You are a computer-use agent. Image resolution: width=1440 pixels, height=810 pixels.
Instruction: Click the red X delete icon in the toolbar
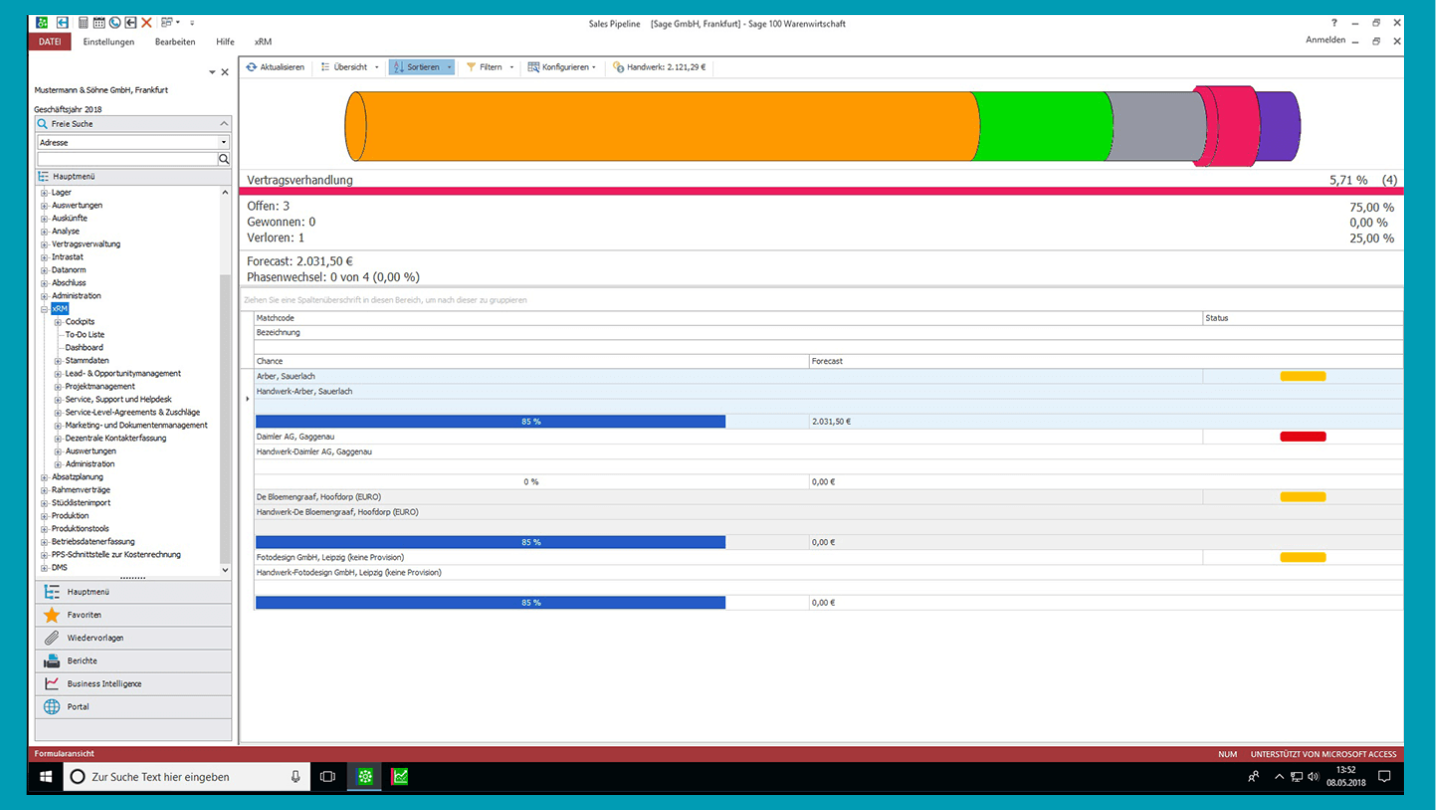[x=146, y=21]
